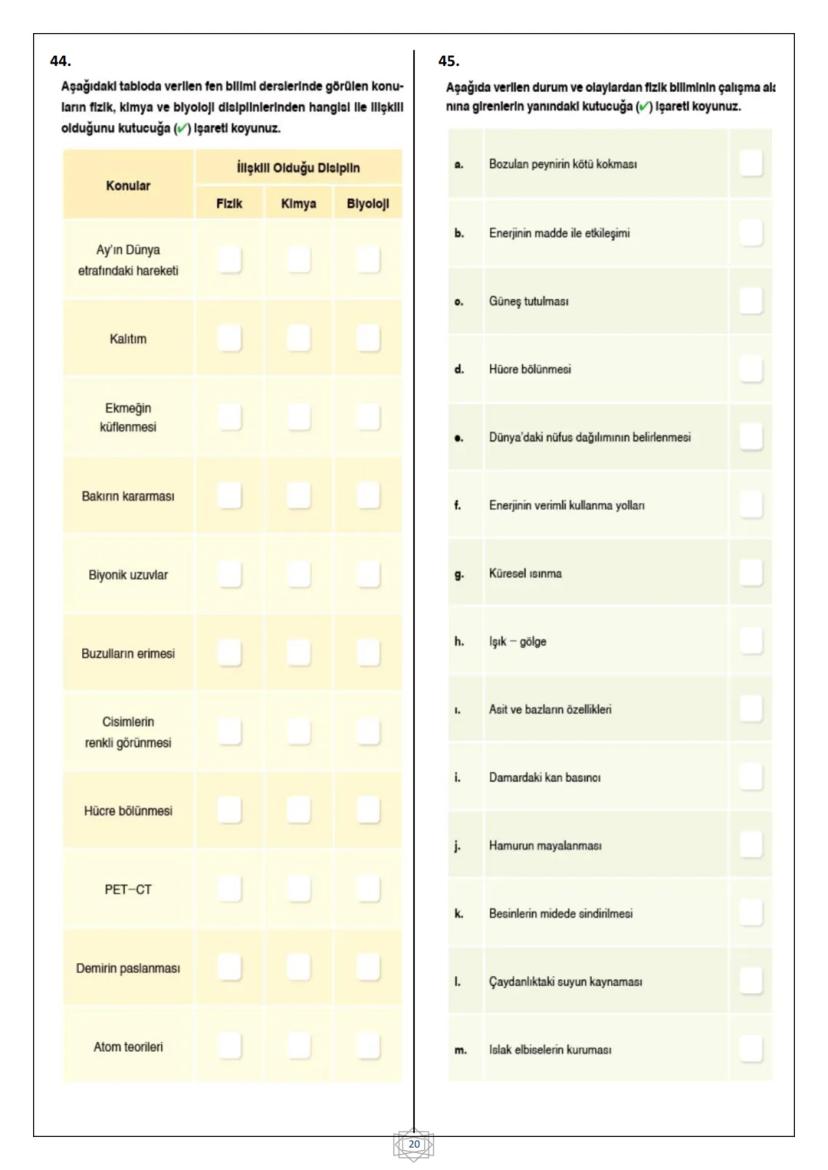Tick the Fizik box for Biyonik uzuvlar
Viewport: 828px width, 1170px height.
tap(231, 574)
